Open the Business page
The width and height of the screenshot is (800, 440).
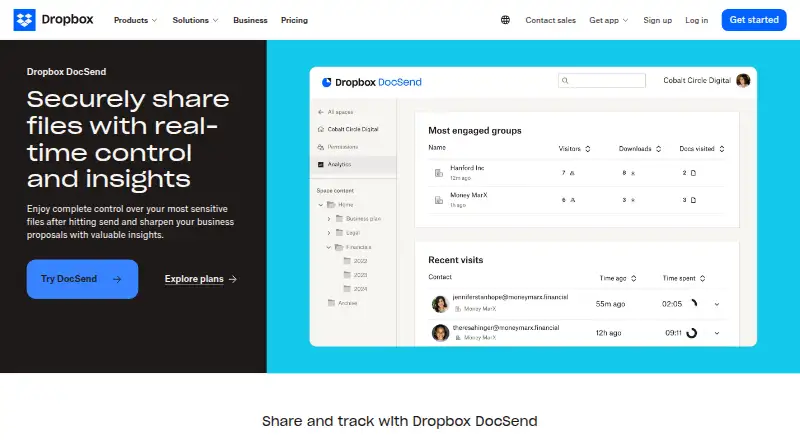coord(250,20)
